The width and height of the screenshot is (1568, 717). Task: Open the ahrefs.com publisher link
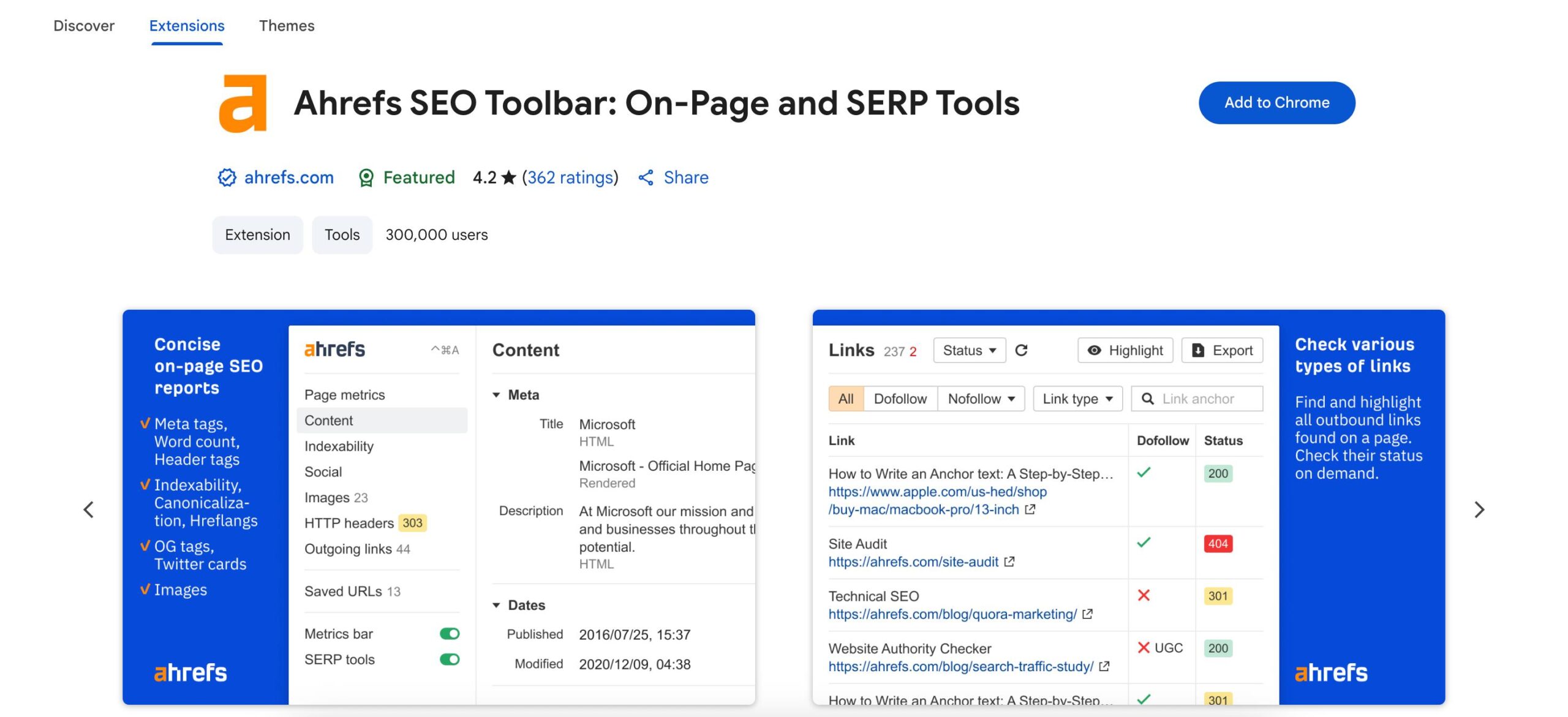288,178
